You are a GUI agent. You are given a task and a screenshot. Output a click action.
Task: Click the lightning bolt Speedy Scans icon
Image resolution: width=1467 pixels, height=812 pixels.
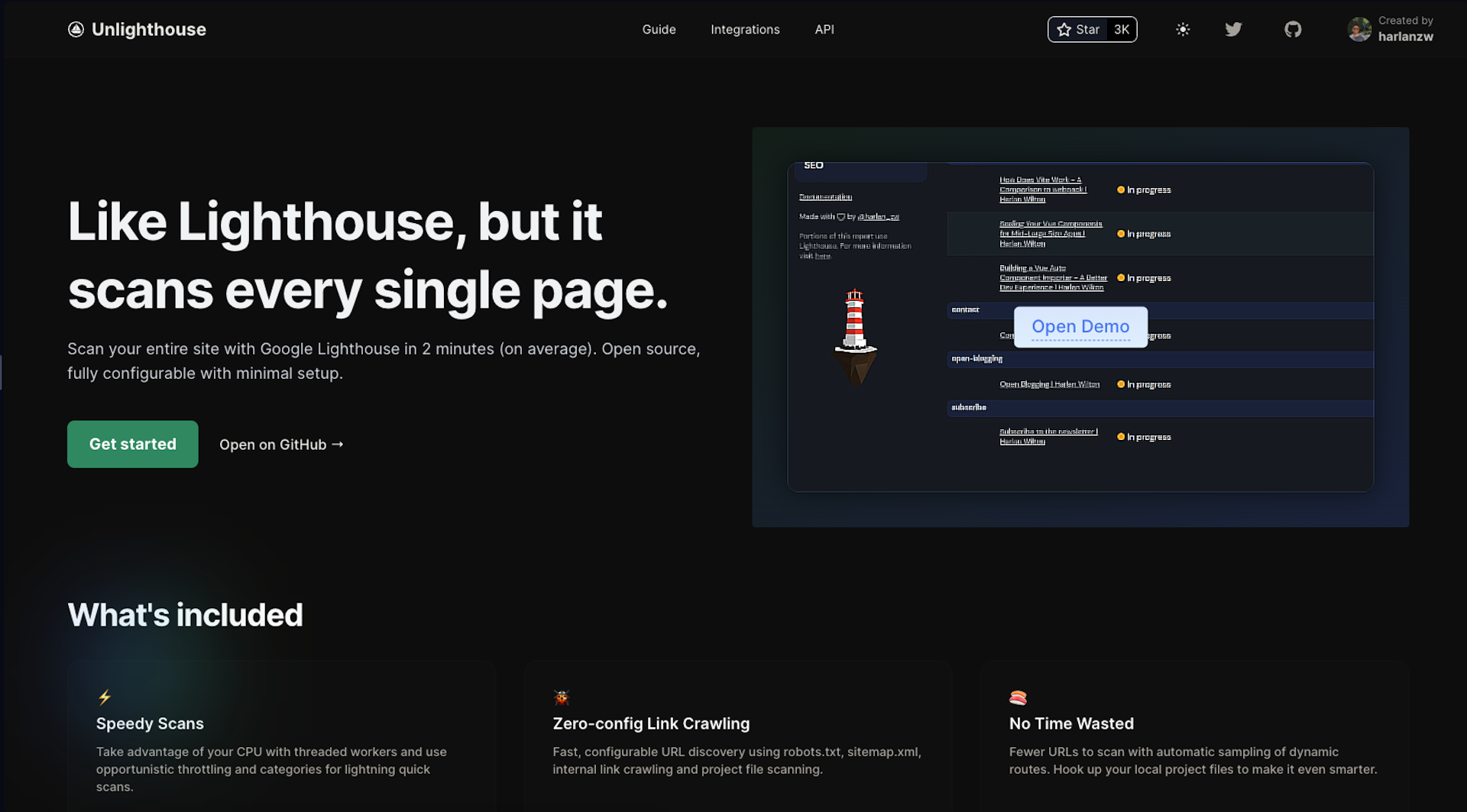point(105,697)
